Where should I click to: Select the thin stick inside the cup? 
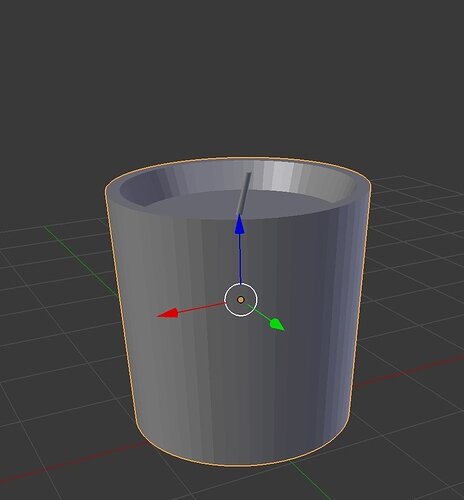(x=244, y=193)
